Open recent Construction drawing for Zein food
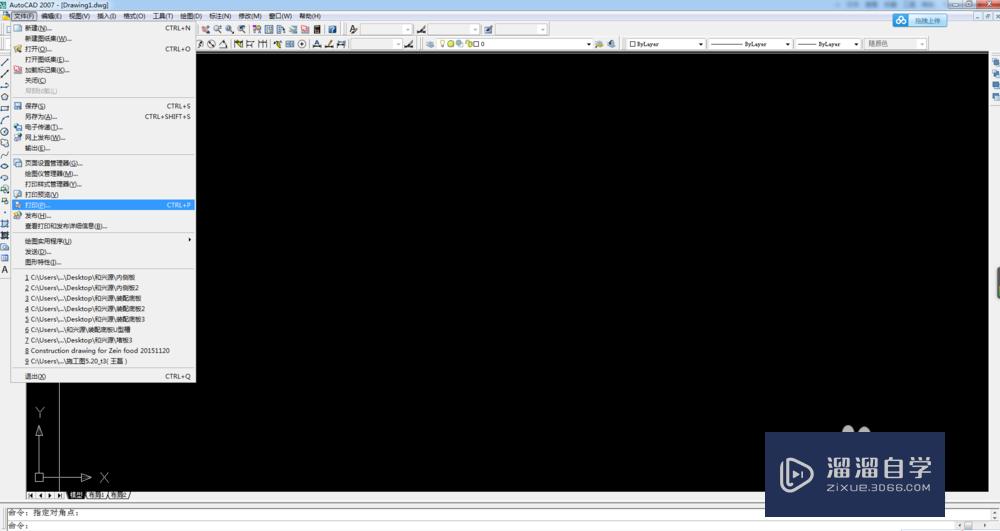This screenshot has width=1000, height=531. pyautogui.click(x=103, y=351)
